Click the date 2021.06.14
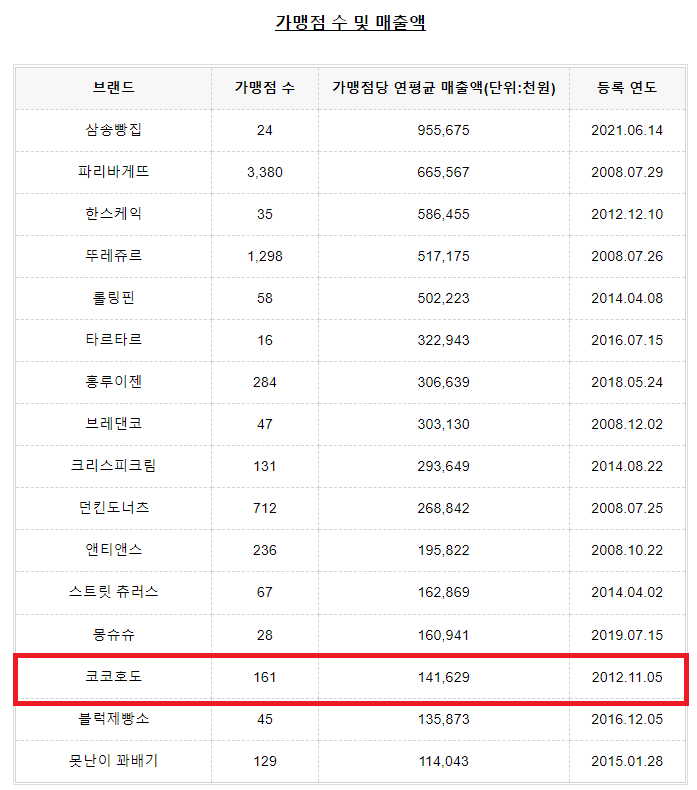 pos(627,130)
